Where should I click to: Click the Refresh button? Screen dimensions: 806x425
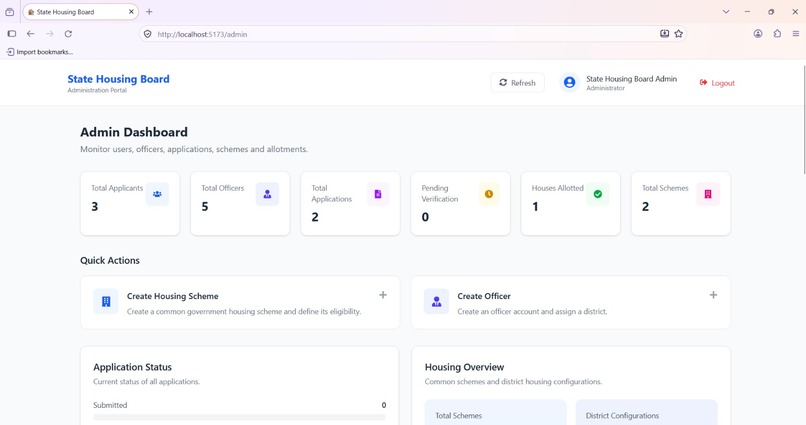pos(518,83)
